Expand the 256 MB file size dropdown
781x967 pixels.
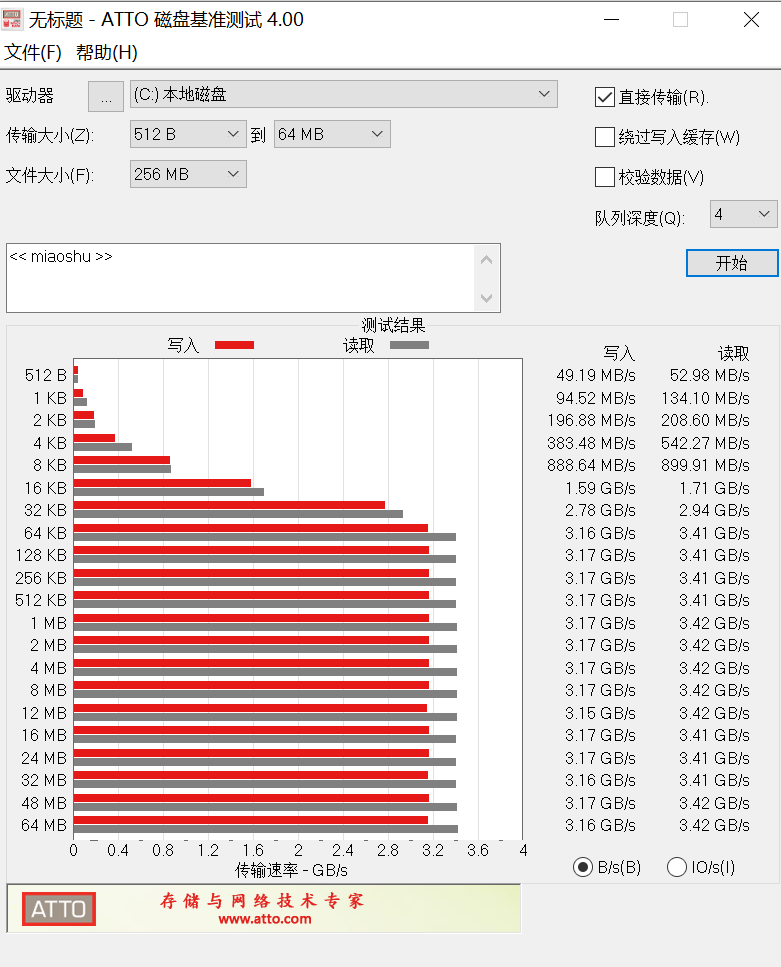188,174
